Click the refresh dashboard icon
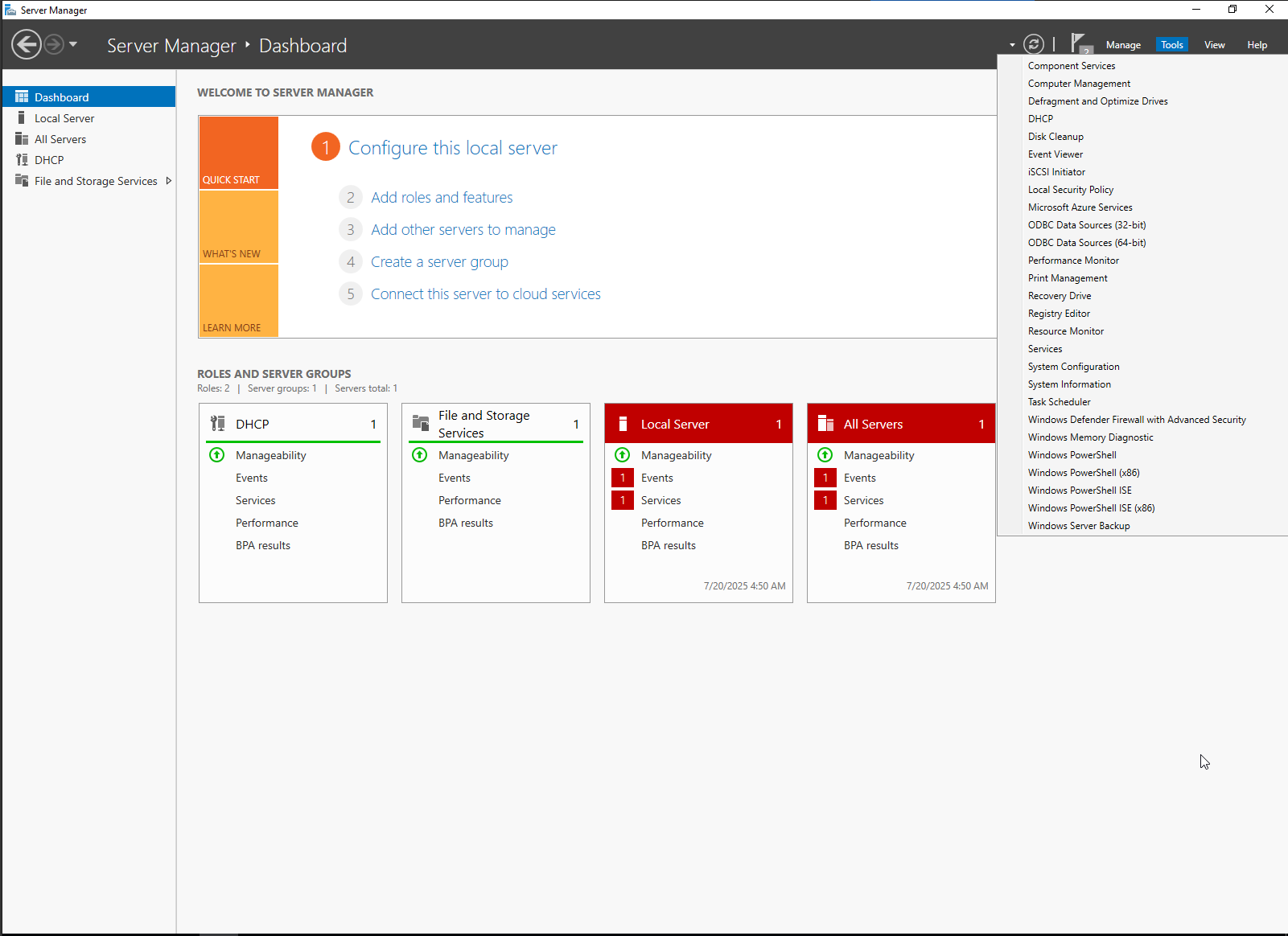 pos(1034,44)
